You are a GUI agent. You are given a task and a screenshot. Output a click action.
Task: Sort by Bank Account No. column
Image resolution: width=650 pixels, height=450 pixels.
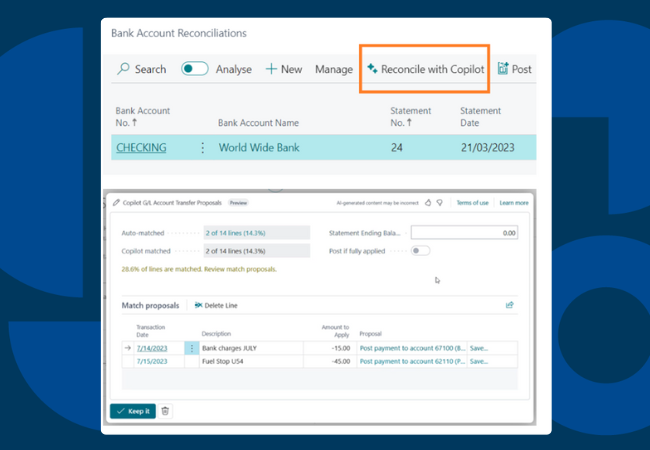pyautogui.click(x=143, y=116)
